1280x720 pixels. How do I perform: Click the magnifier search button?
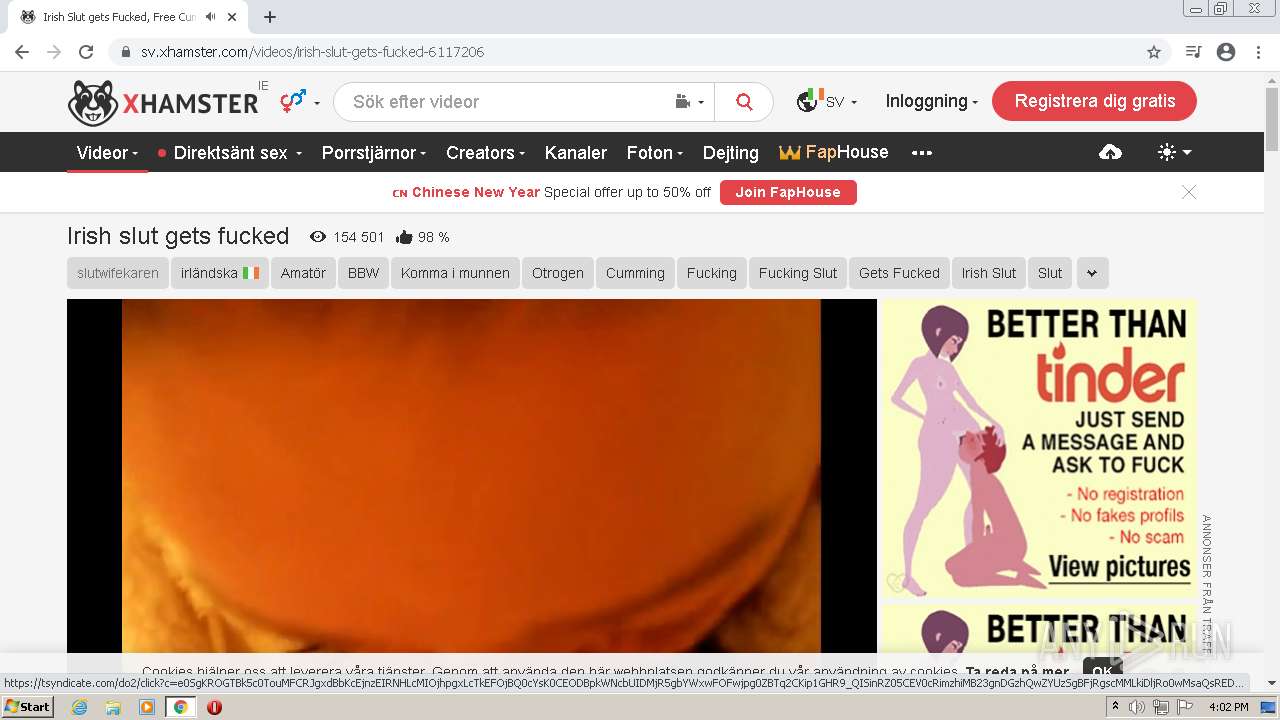(x=744, y=102)
